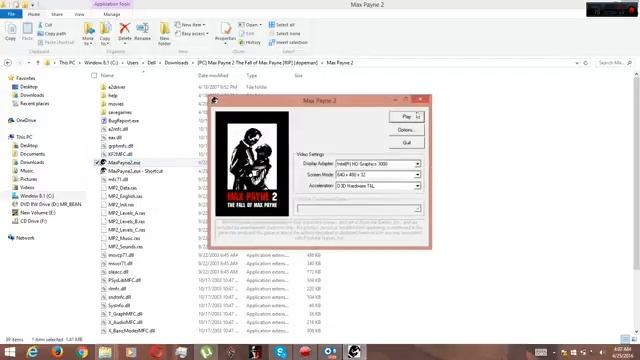The image size is (640, 360).
Task: Switch to the Share ribbon tab
Action: [57, 14]
